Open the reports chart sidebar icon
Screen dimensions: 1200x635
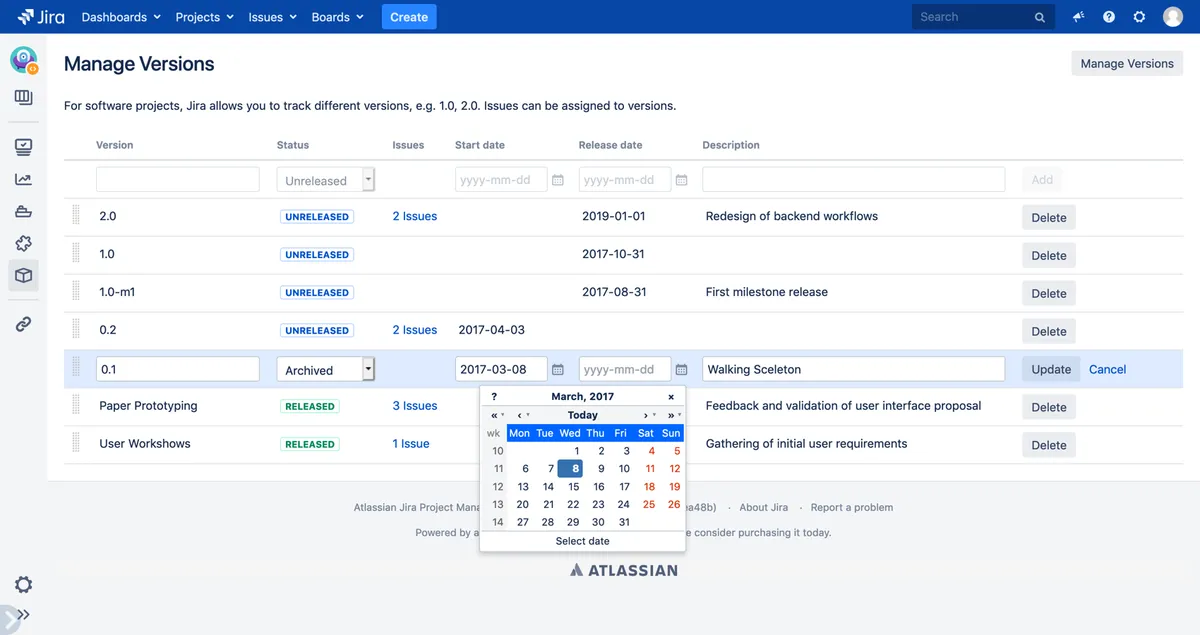coord(24,180)
